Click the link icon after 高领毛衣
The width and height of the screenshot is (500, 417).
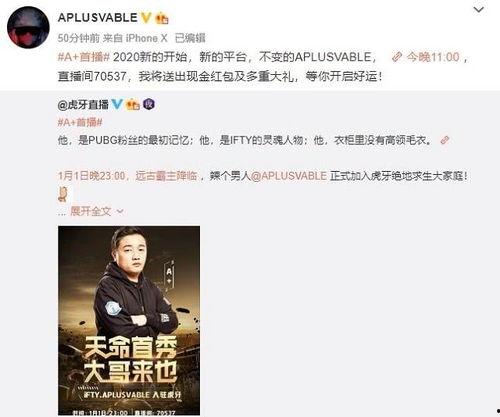click(x=445, y=140)
